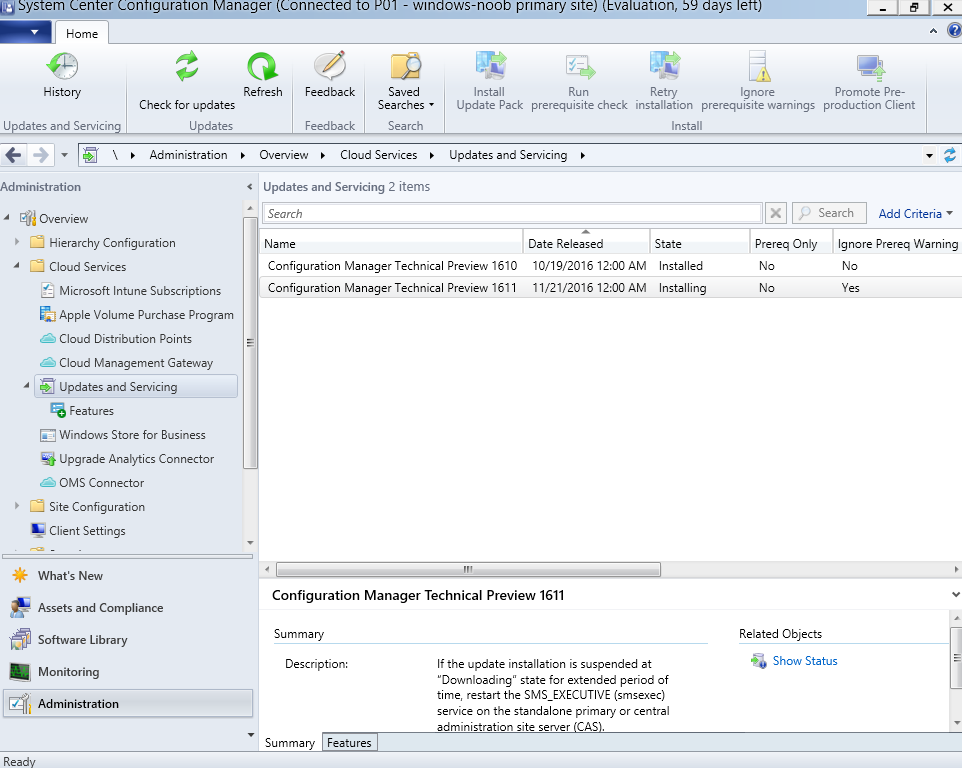Open the Add Criteria dropdown

click(915, 213)
